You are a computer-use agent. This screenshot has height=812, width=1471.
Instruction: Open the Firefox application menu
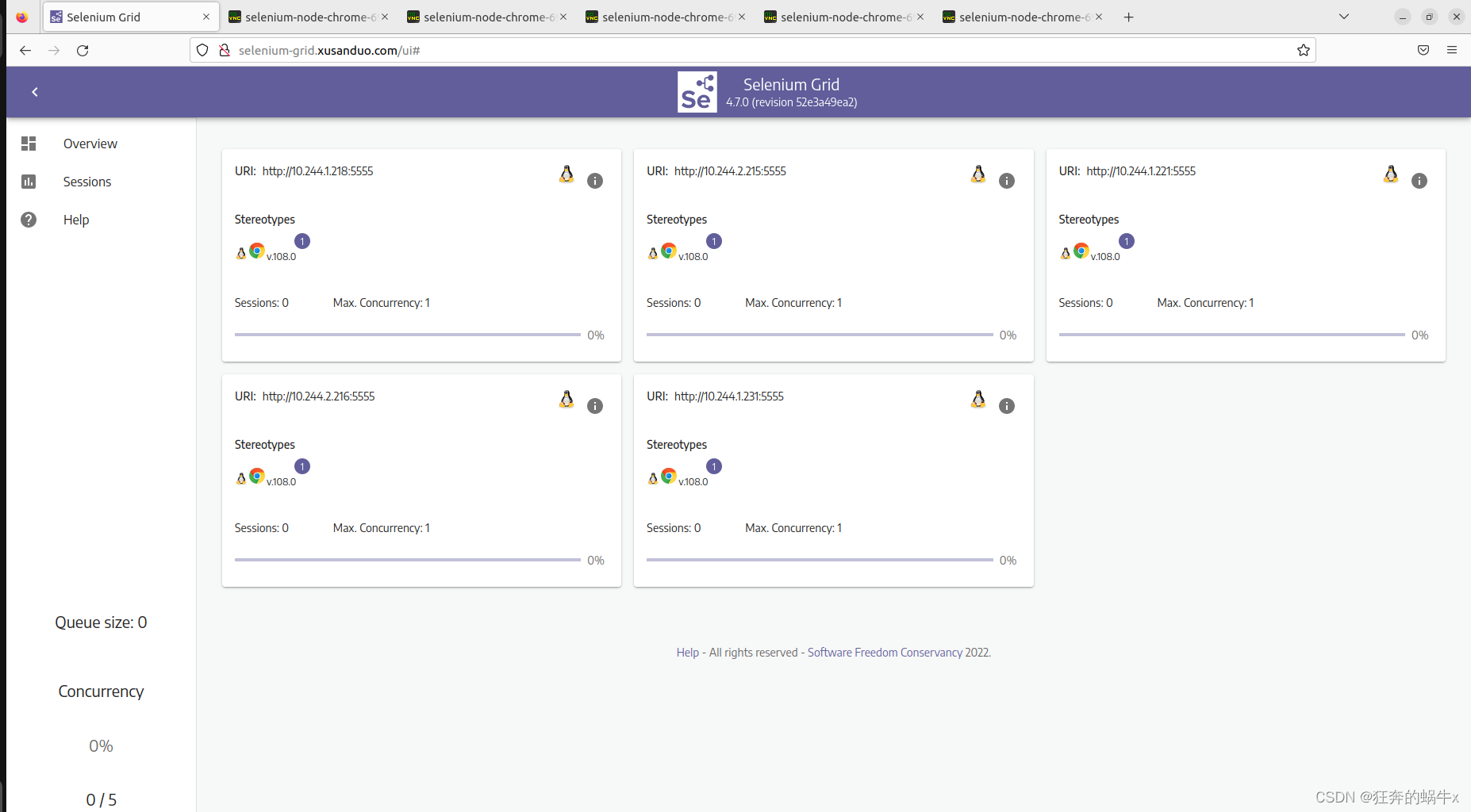1452,50
